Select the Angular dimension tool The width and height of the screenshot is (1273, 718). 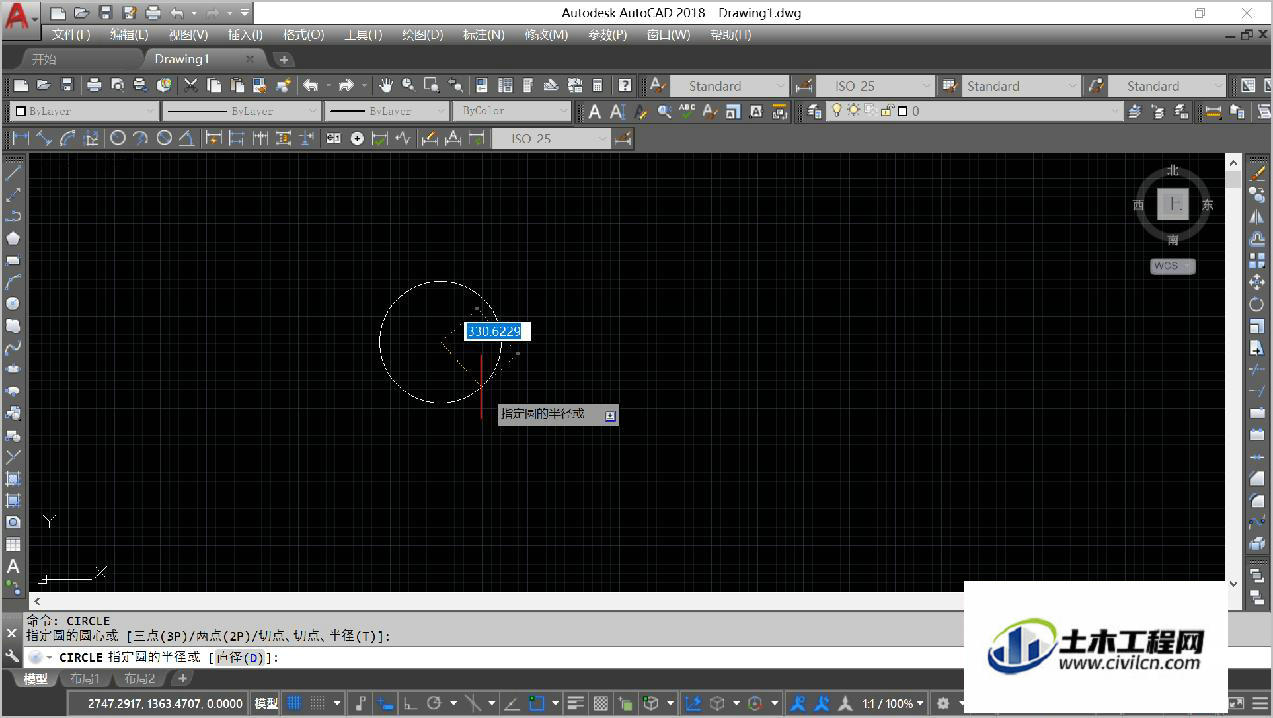tap(186, 138)
